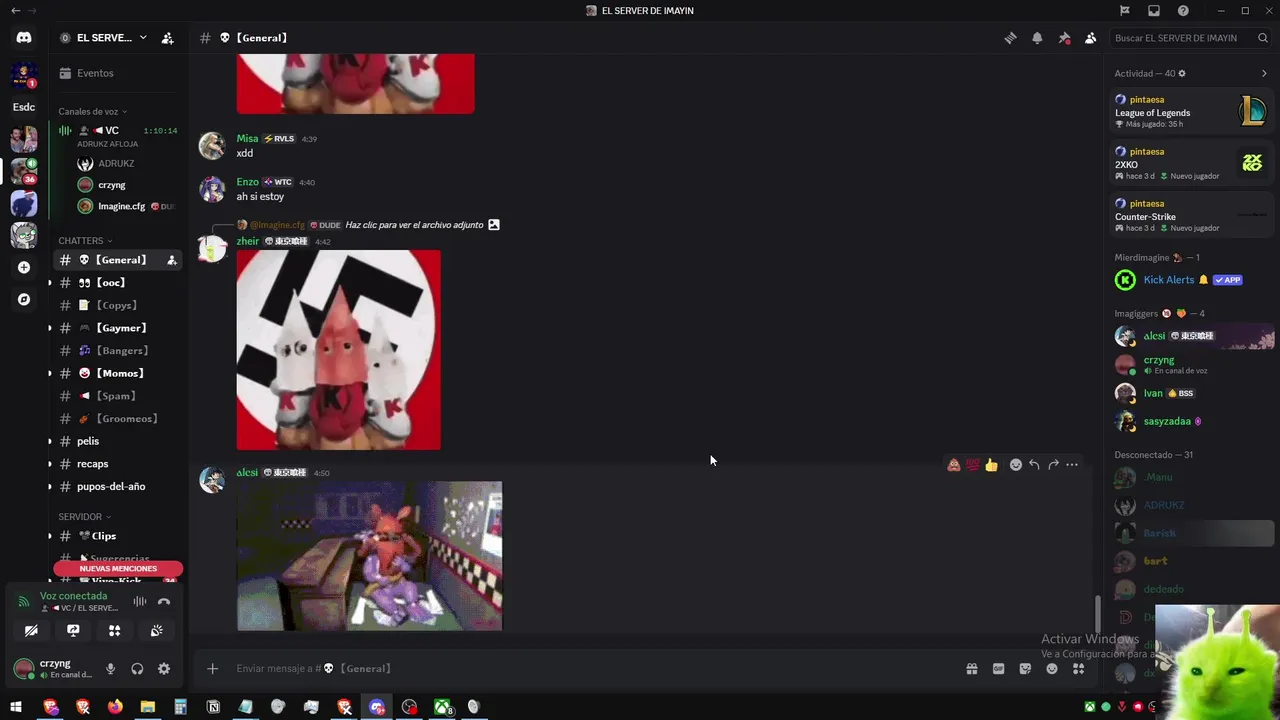Toggle noise suppression waveform icon
Screen dimensions: 1280x720
pyautogui.click(x=140, y=601)
